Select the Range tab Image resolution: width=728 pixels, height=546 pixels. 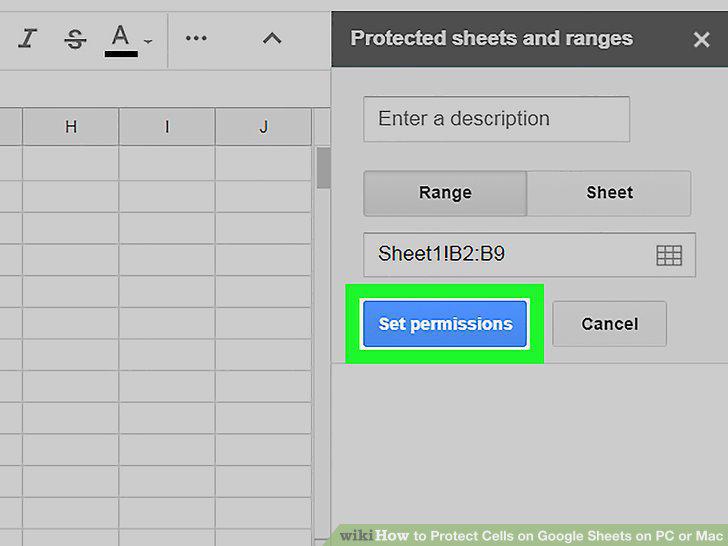pyautogui.click(x=445, y=193)
